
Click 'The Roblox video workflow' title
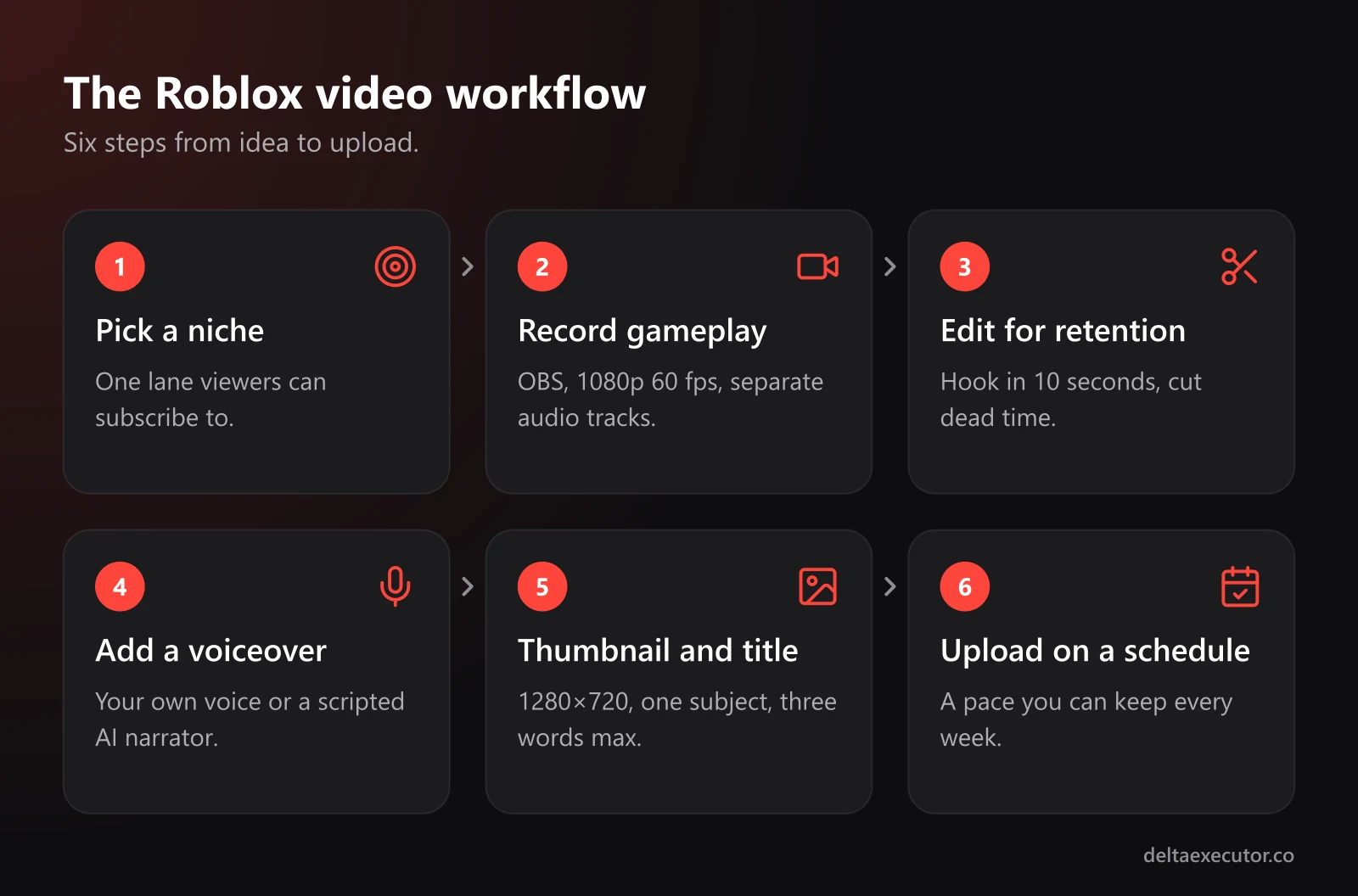point(355,93)
